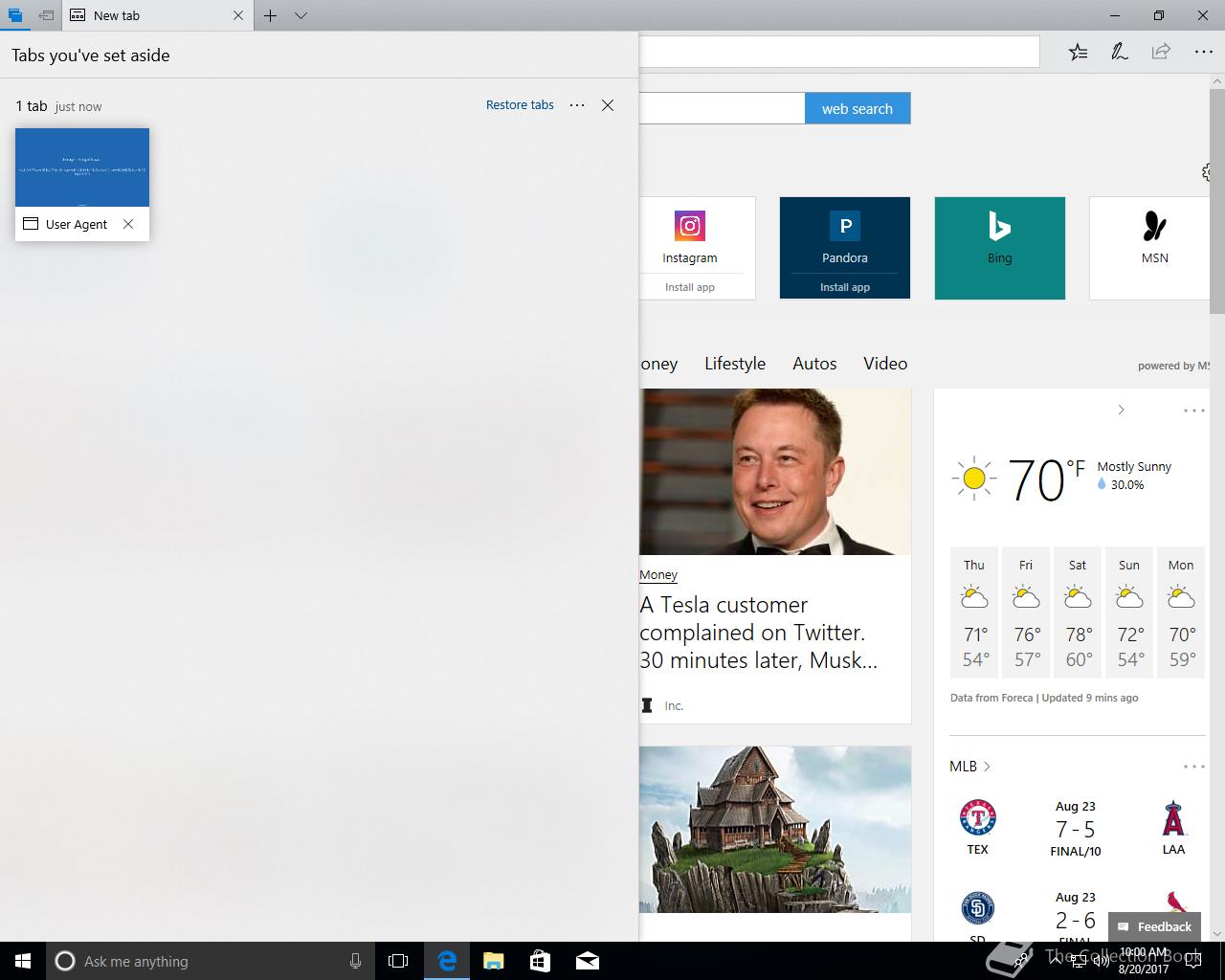
Task: Click the Edge taskbar icon
Action: 447,961
